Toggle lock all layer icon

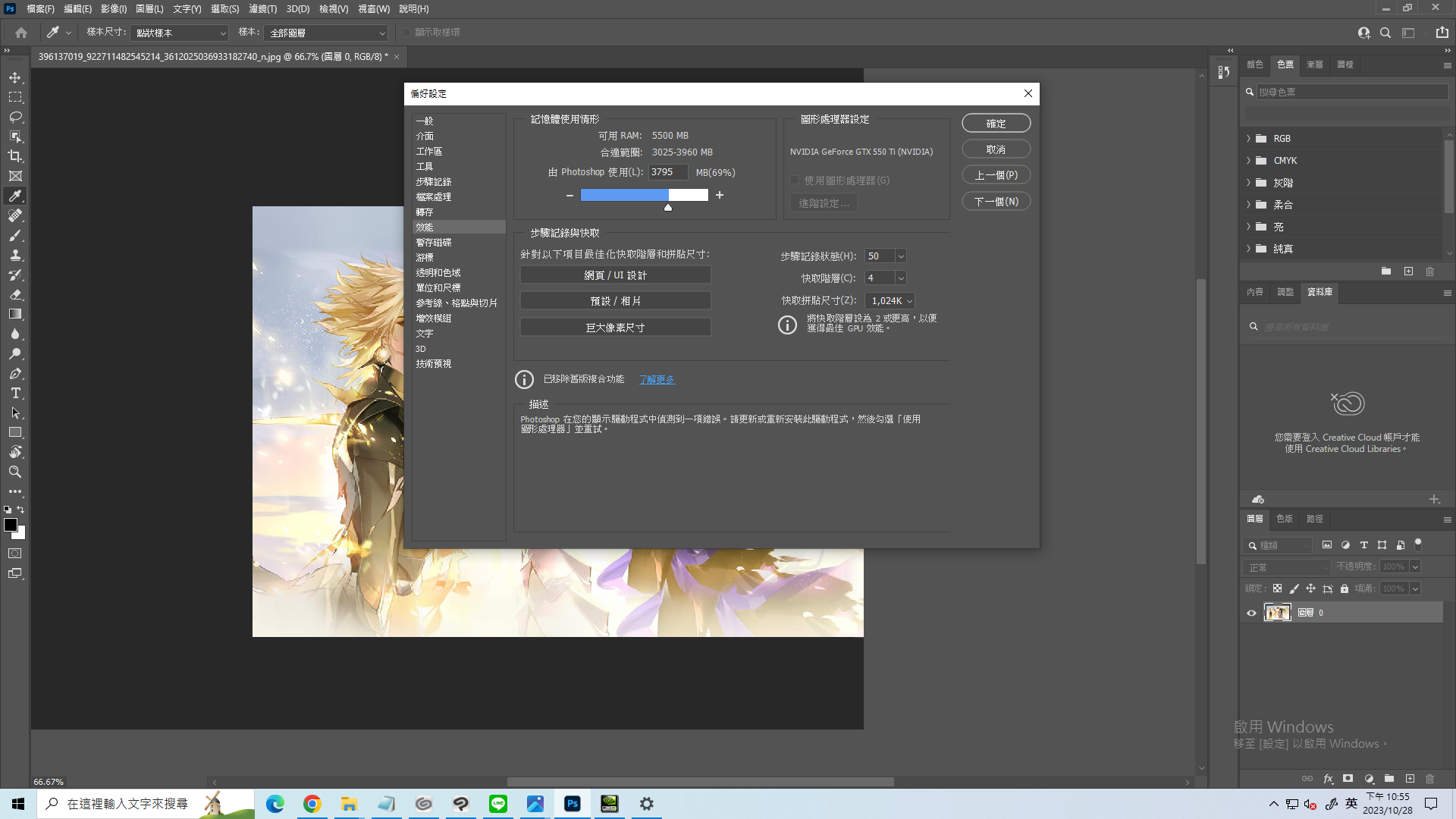coord(1345,588)
